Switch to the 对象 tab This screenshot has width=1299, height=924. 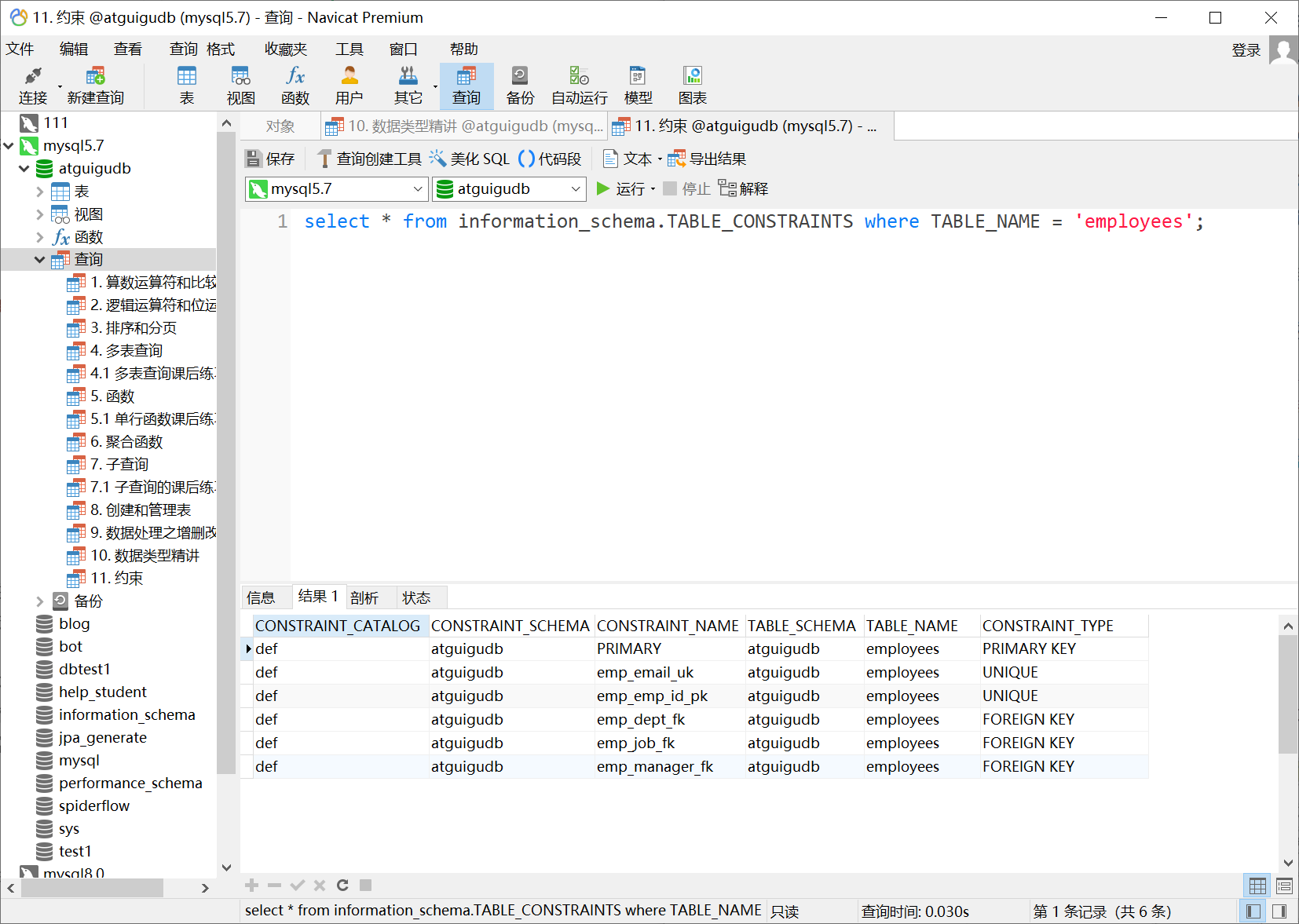(280, 126)
